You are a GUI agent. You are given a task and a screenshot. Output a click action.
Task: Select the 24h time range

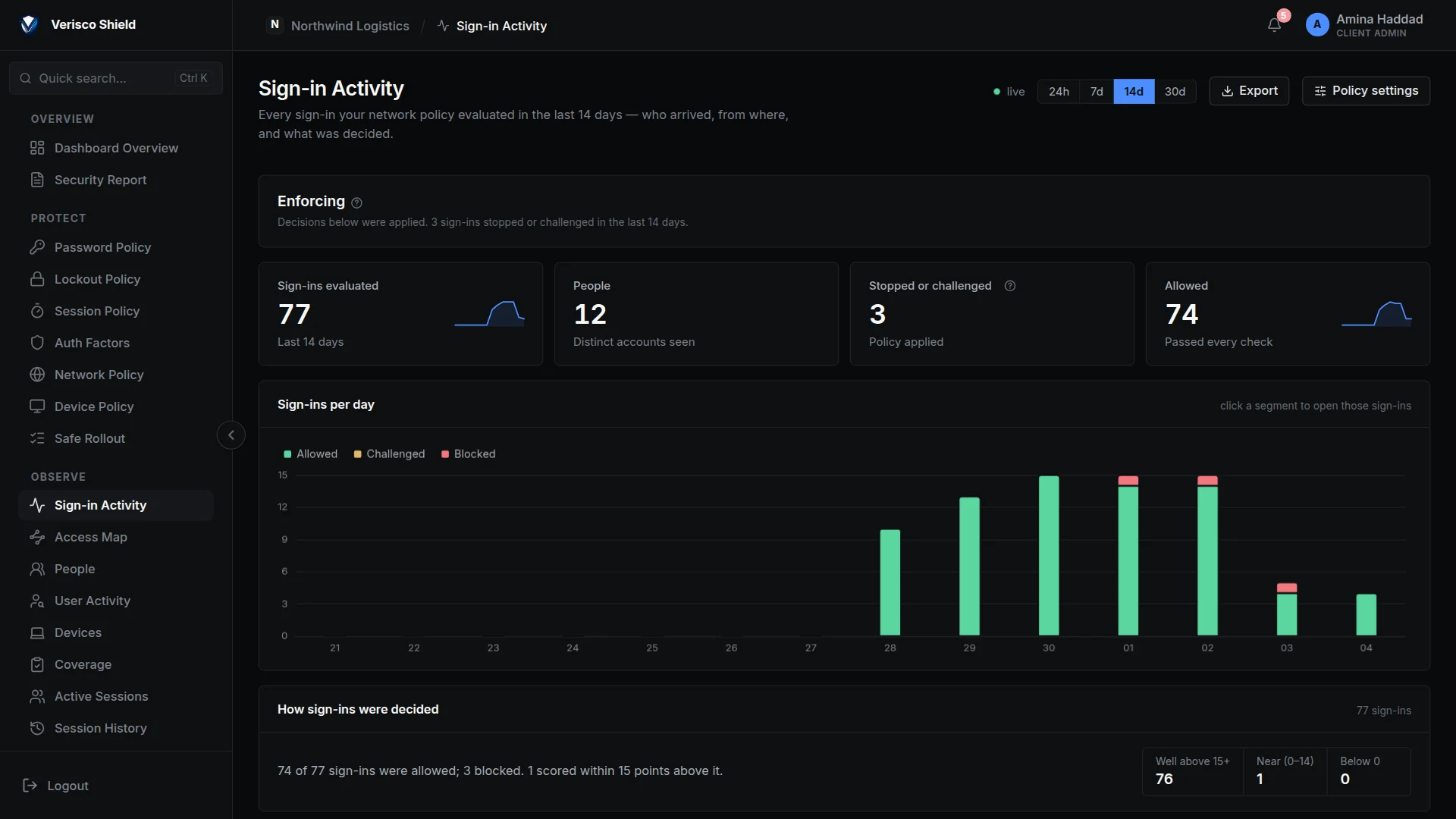(1059, 92)
